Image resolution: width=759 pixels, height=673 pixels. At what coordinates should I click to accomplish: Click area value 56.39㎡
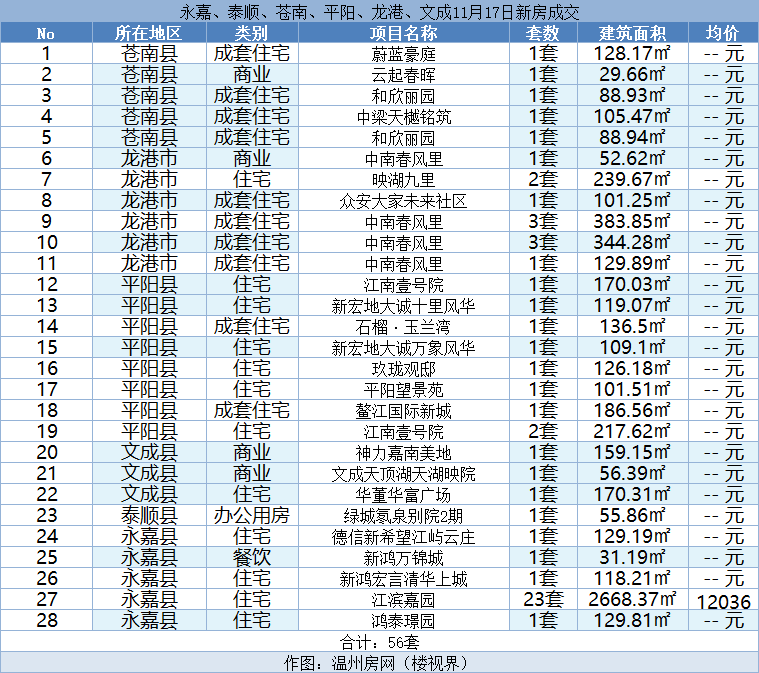click(632, 473)
